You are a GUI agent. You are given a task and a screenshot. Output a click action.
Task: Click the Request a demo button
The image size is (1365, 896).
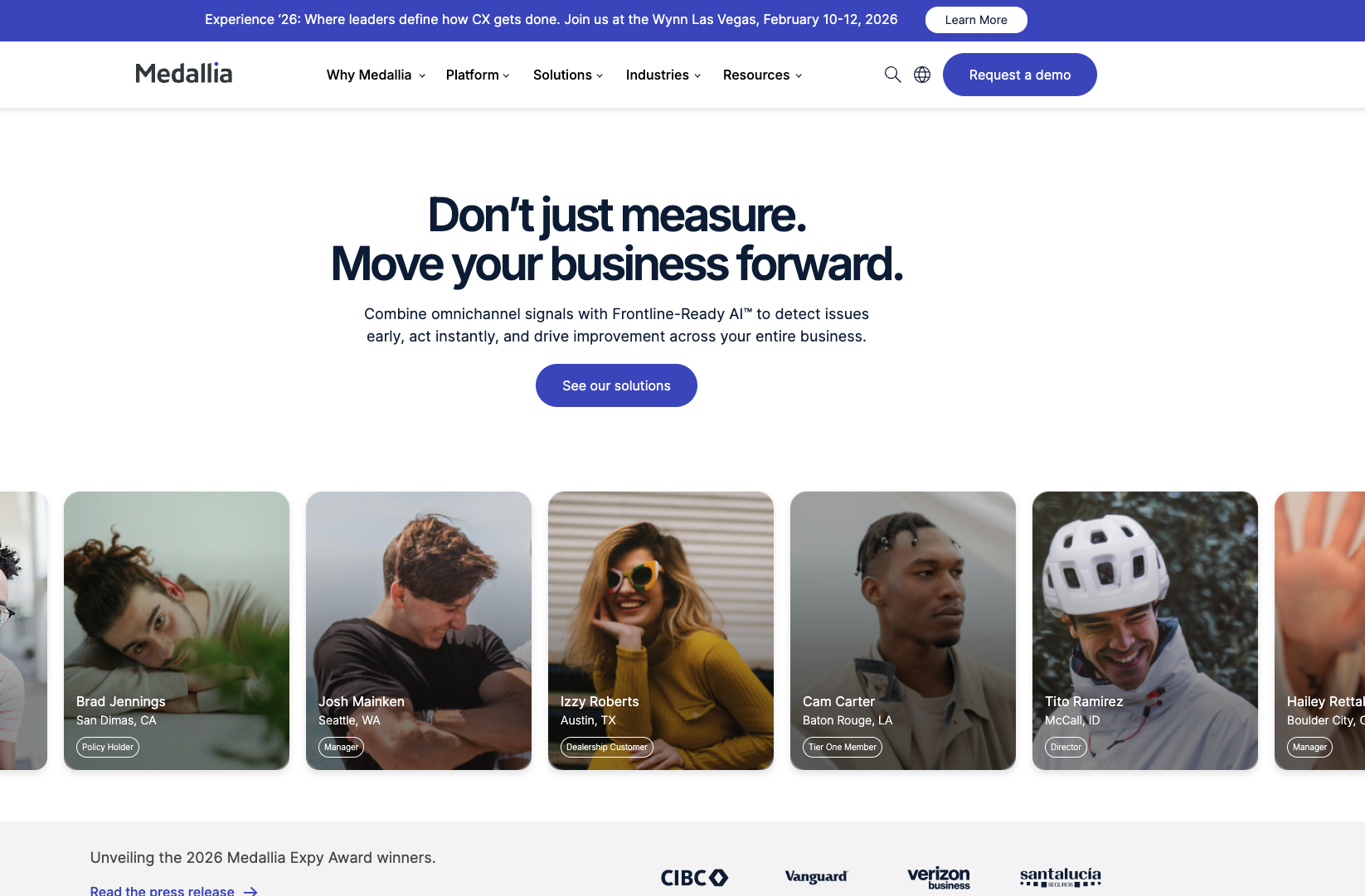[x=1020, y=75]
